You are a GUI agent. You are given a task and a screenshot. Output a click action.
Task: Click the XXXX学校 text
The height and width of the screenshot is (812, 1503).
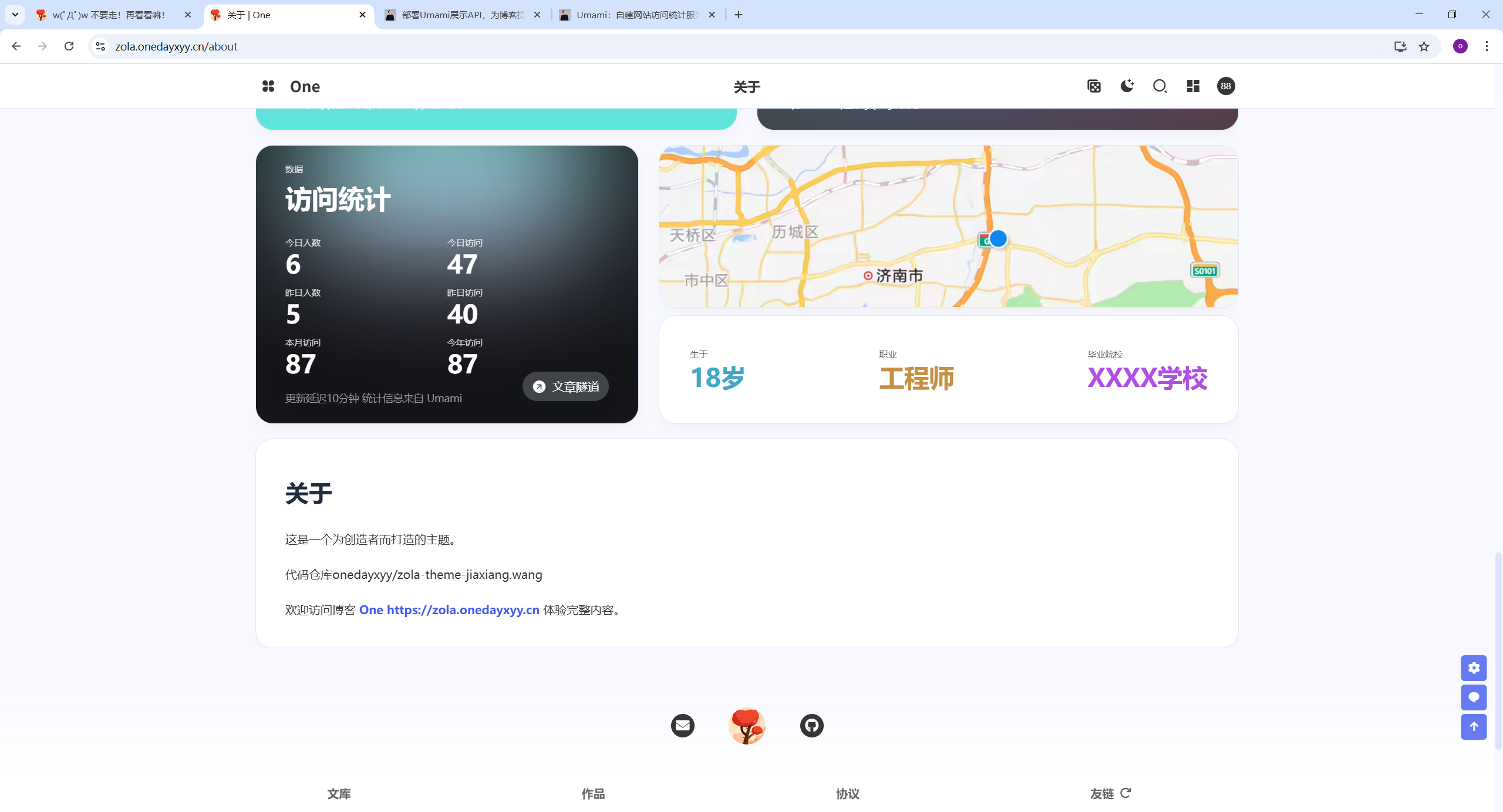tap(1147, 378)
